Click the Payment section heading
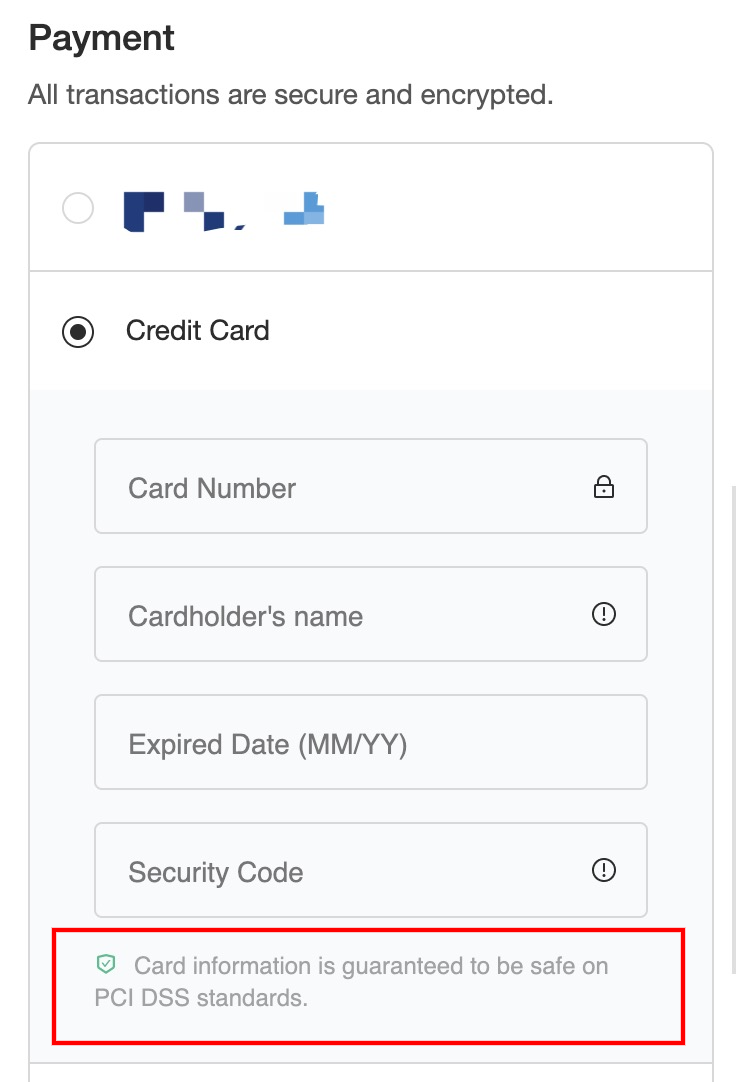Viewport: 736px width, 1082px height. [102, 39]
